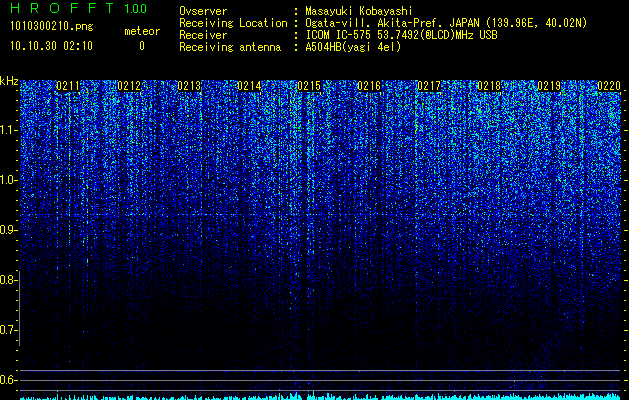
Task: Click the 0214 time marker
Action: click(249, 86)
